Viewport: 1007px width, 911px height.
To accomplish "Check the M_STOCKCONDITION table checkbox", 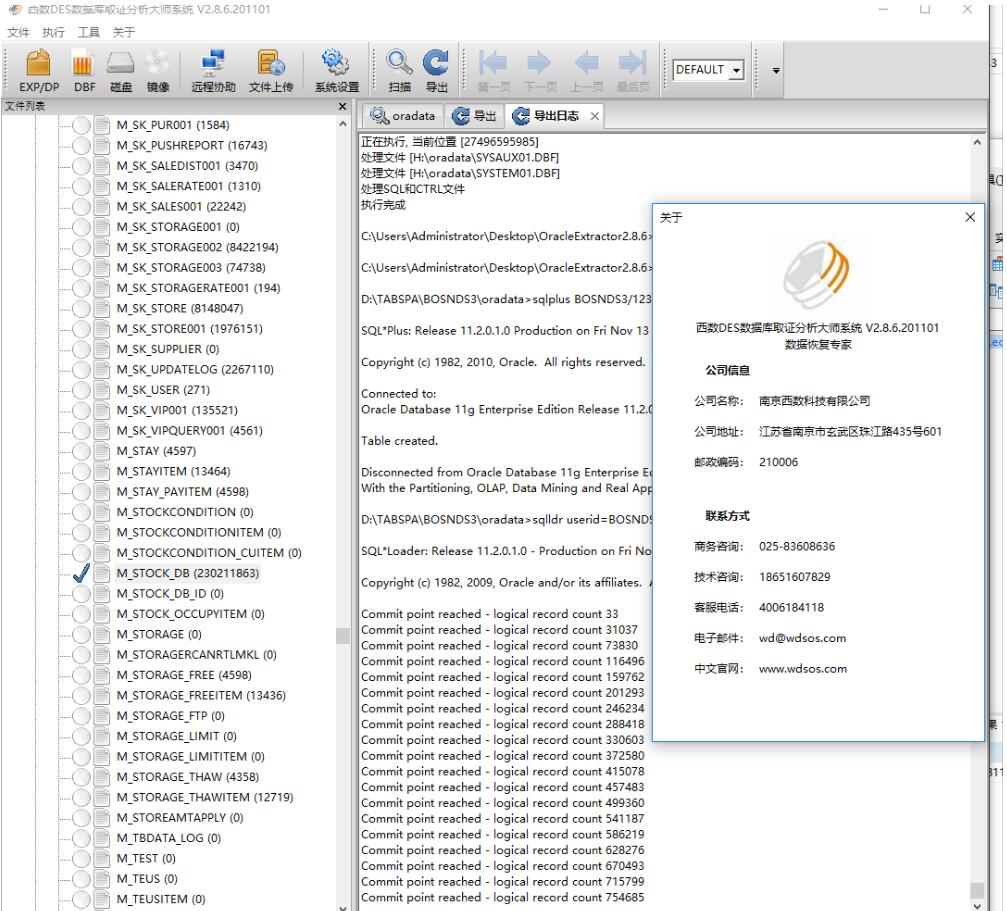I will (82, 512).
